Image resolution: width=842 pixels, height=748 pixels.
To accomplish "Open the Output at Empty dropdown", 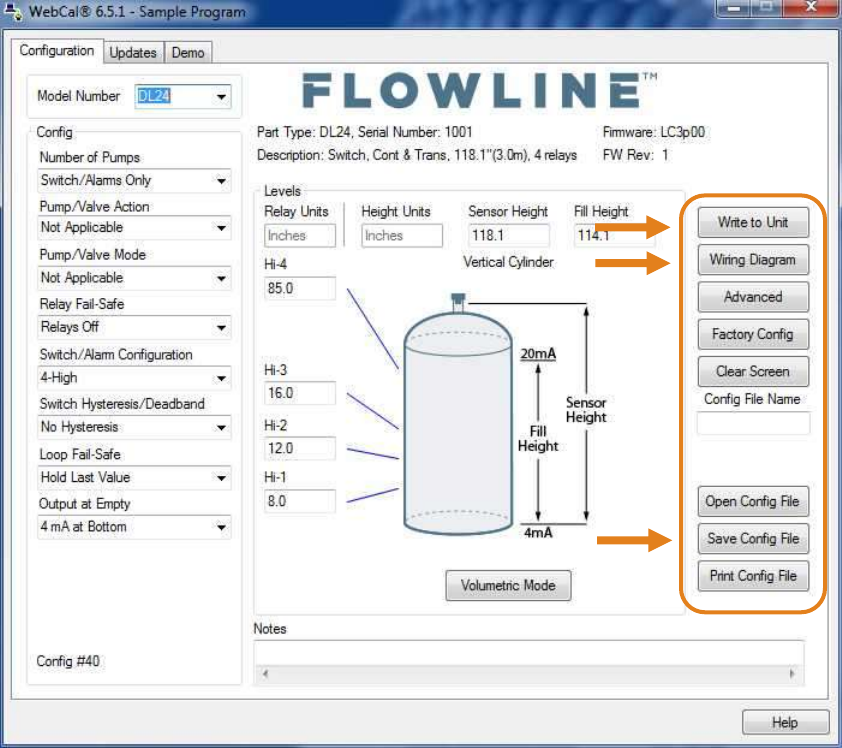I will tap(134, 527).
